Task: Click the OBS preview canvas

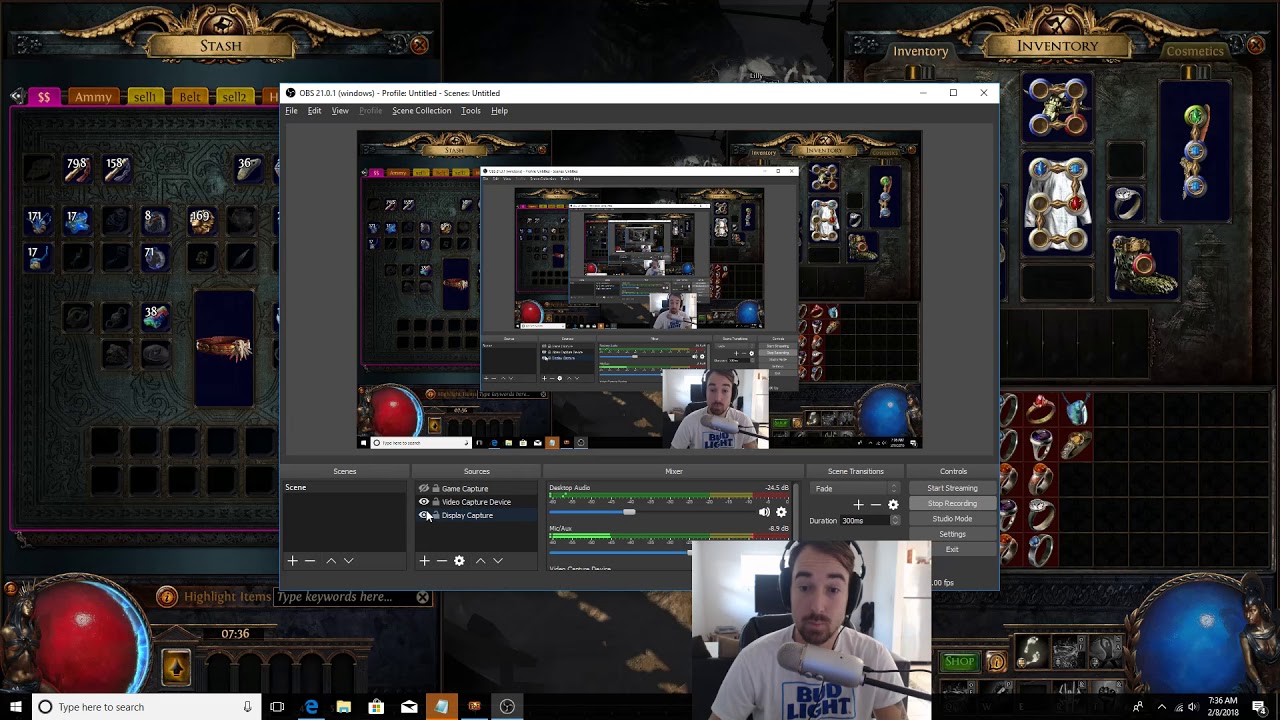Action: click(639, 290)
